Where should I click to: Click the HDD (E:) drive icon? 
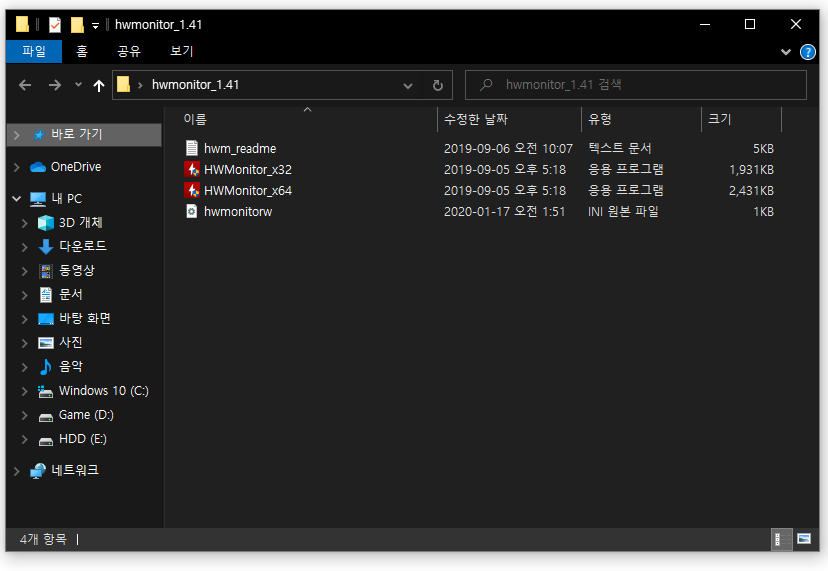(x=46, y=441)
